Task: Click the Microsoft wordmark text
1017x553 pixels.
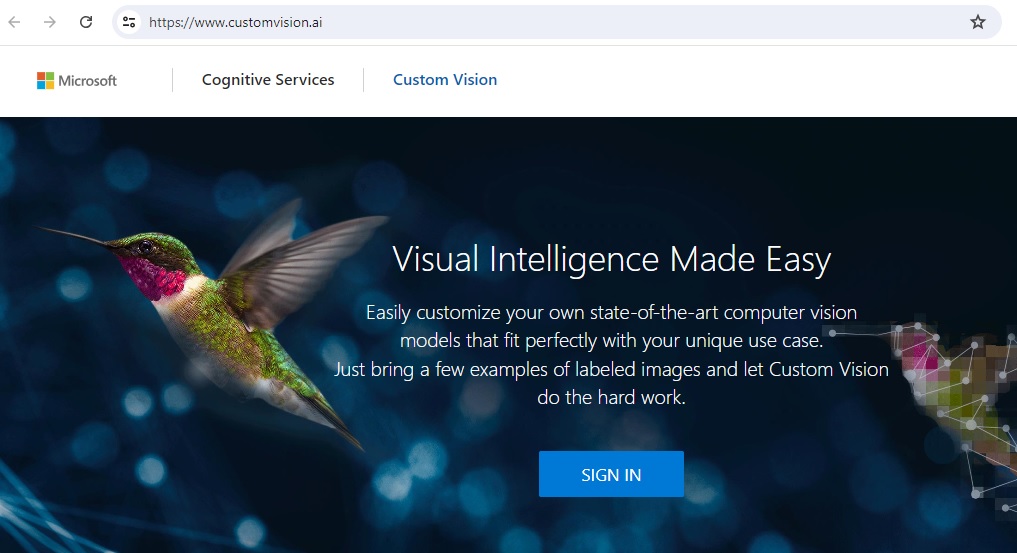Action: tap(88, 81)
